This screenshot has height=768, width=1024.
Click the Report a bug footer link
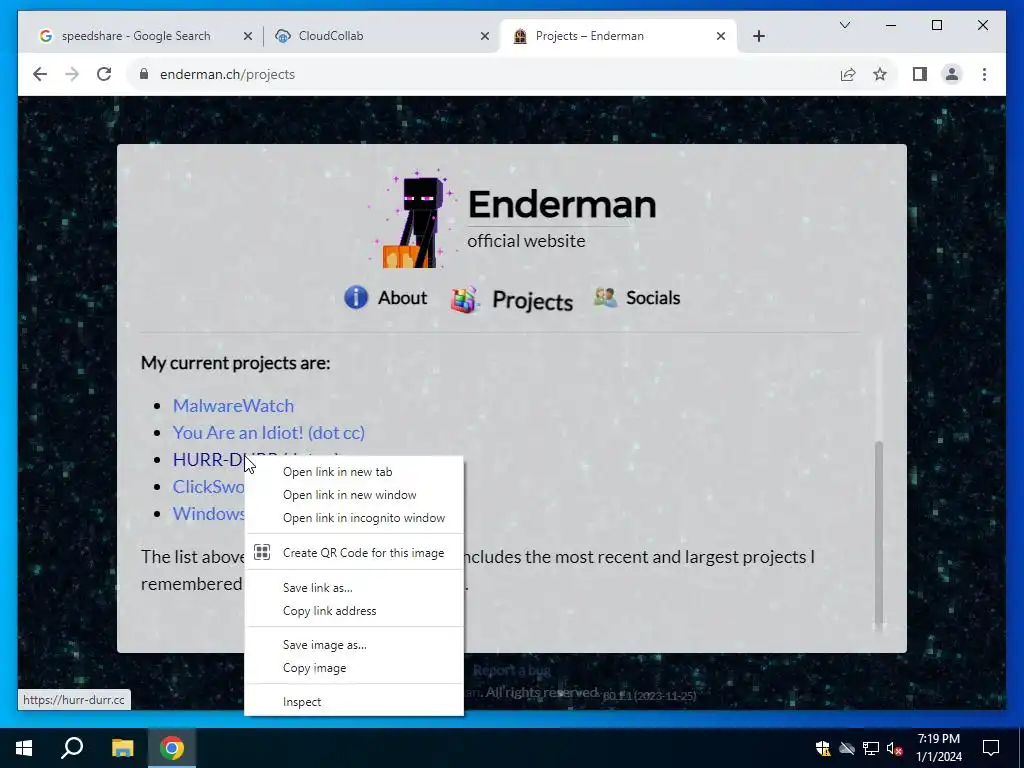512,671
